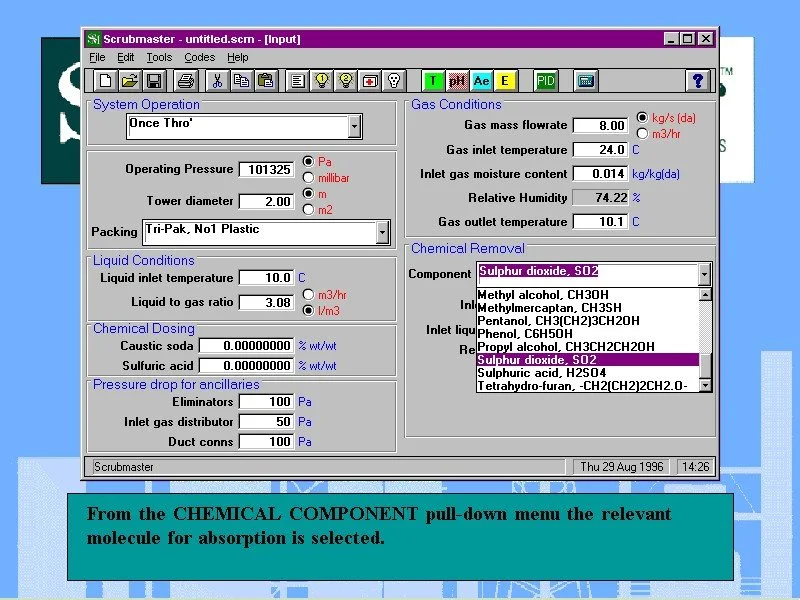The width and height of the screenshot is (800, 600).
Task: Click the lightbulb icon numbered 2
Action: point(345,81)
